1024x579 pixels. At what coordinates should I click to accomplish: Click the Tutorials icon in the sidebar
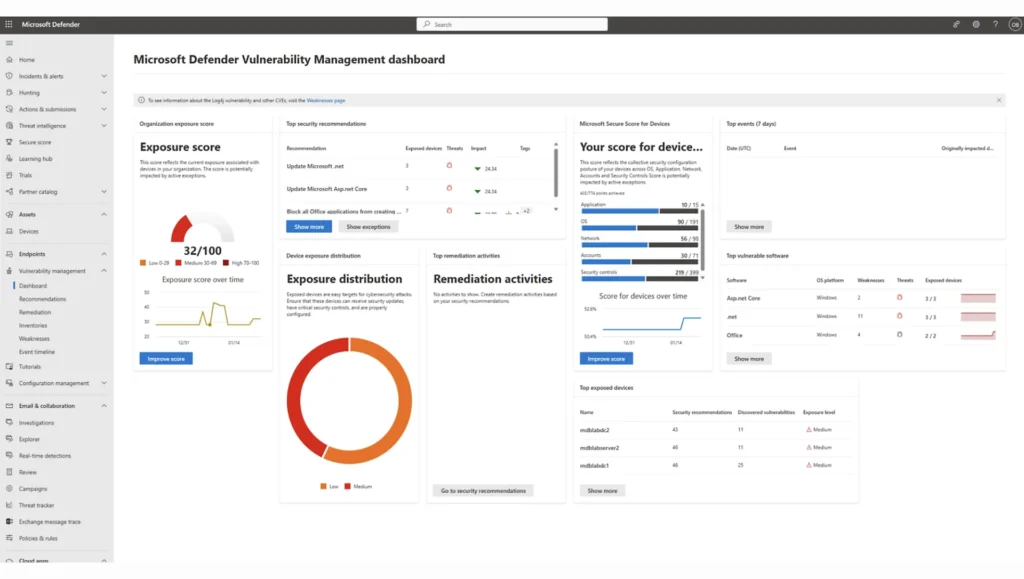9,366
